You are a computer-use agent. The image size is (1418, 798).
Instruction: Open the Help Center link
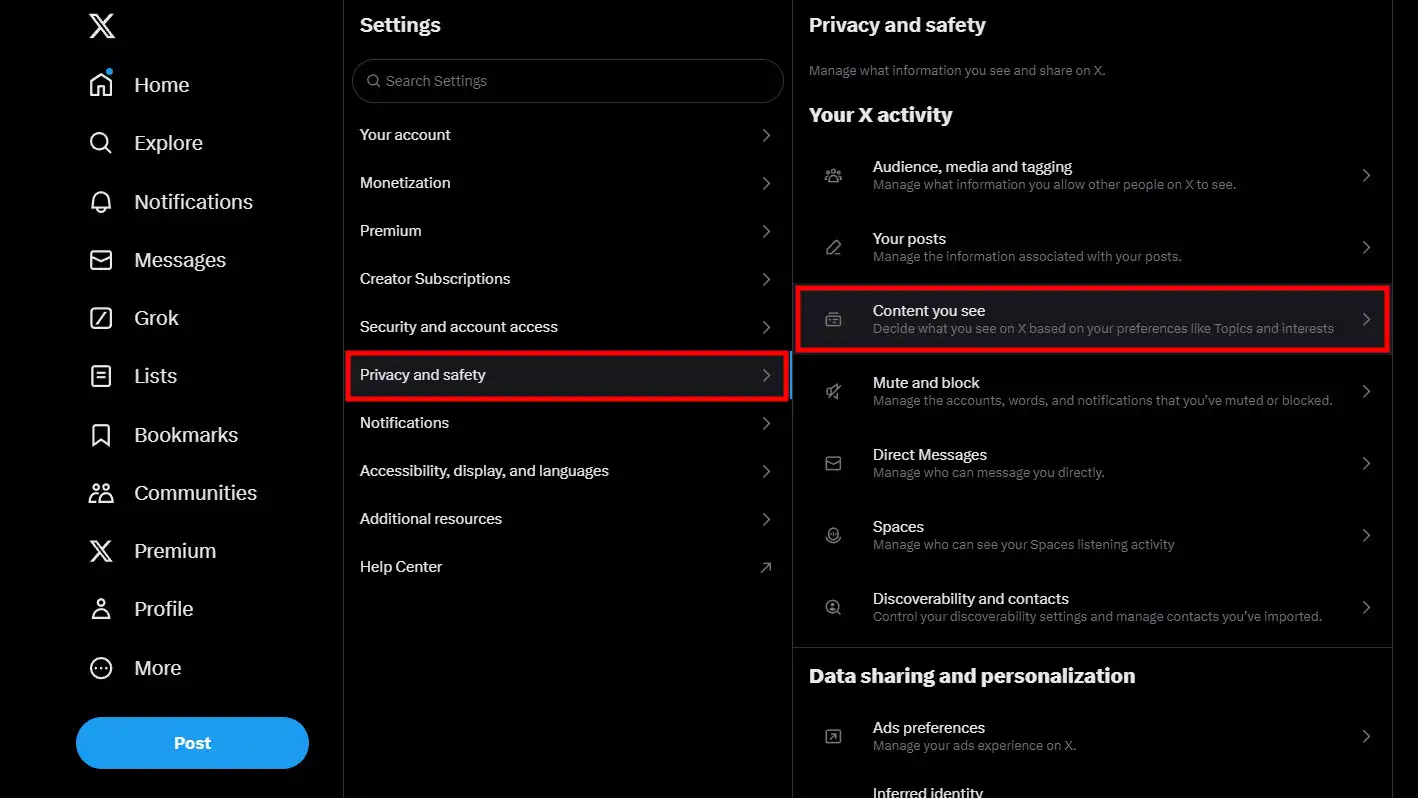[x=566, y=566]
